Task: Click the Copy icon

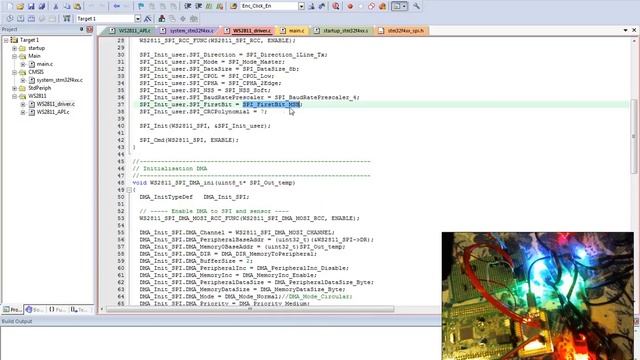Action: point(67,6)
